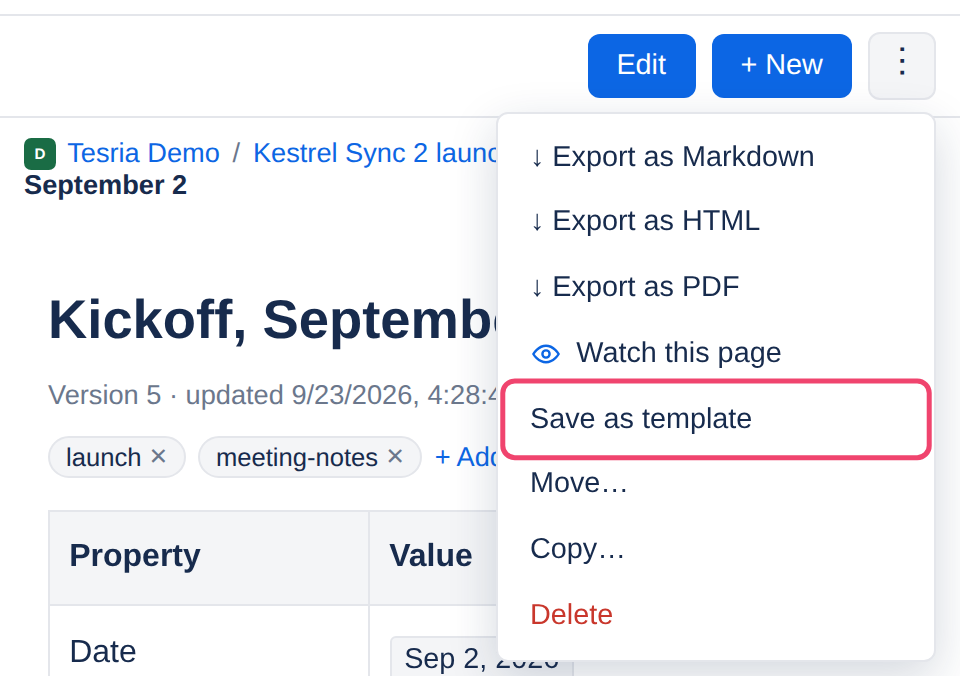Click the Version 5 updated text

[272, 395]
